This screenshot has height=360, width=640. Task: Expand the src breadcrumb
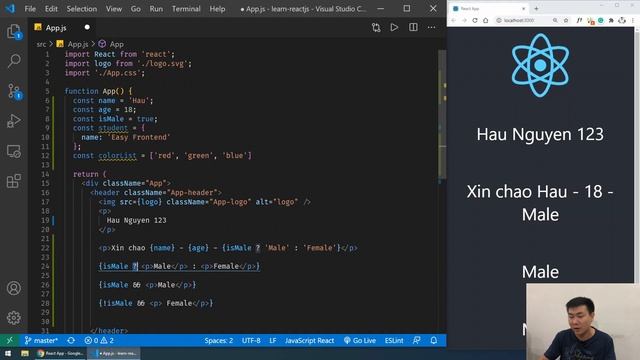[41, 44]
